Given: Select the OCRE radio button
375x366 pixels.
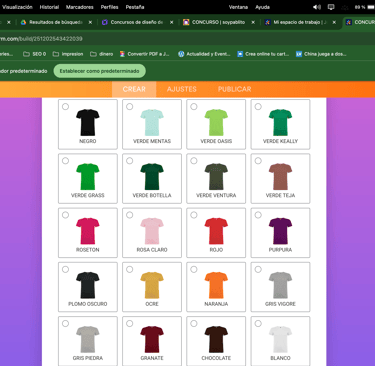Looking at the screenshot, I should tap(130, 269).
